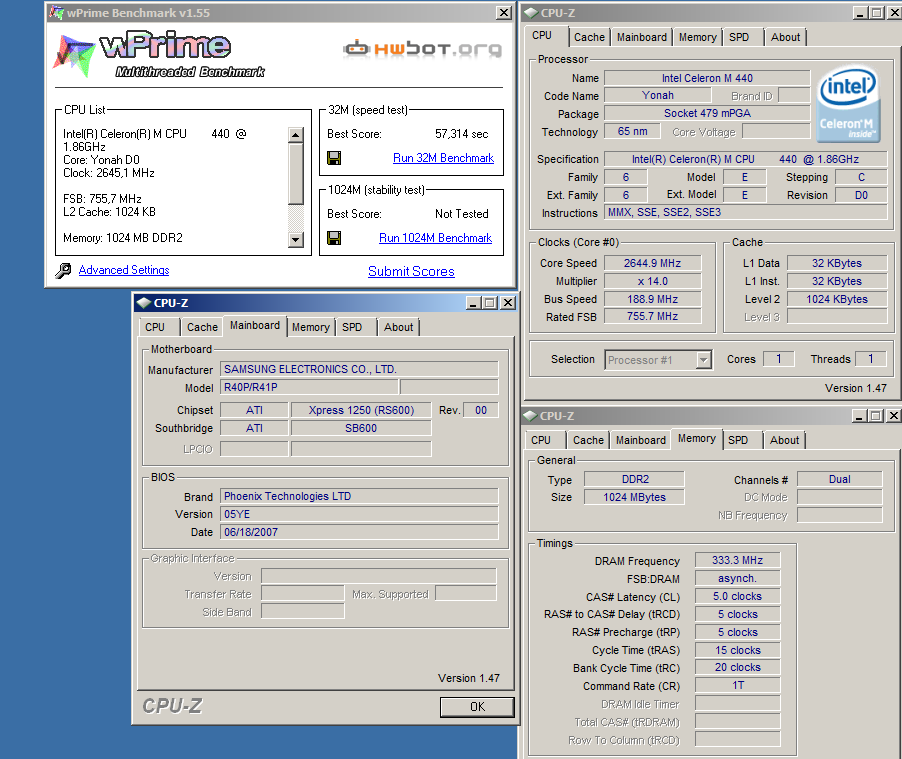The image size is (902, 759).
Task: Run the 32M Benchmark
Action: click(443, 158)
